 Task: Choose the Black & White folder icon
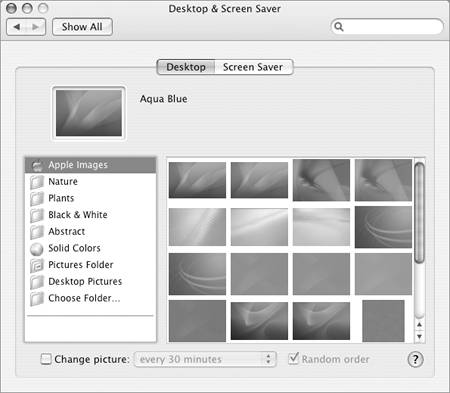tap(37, 215)
